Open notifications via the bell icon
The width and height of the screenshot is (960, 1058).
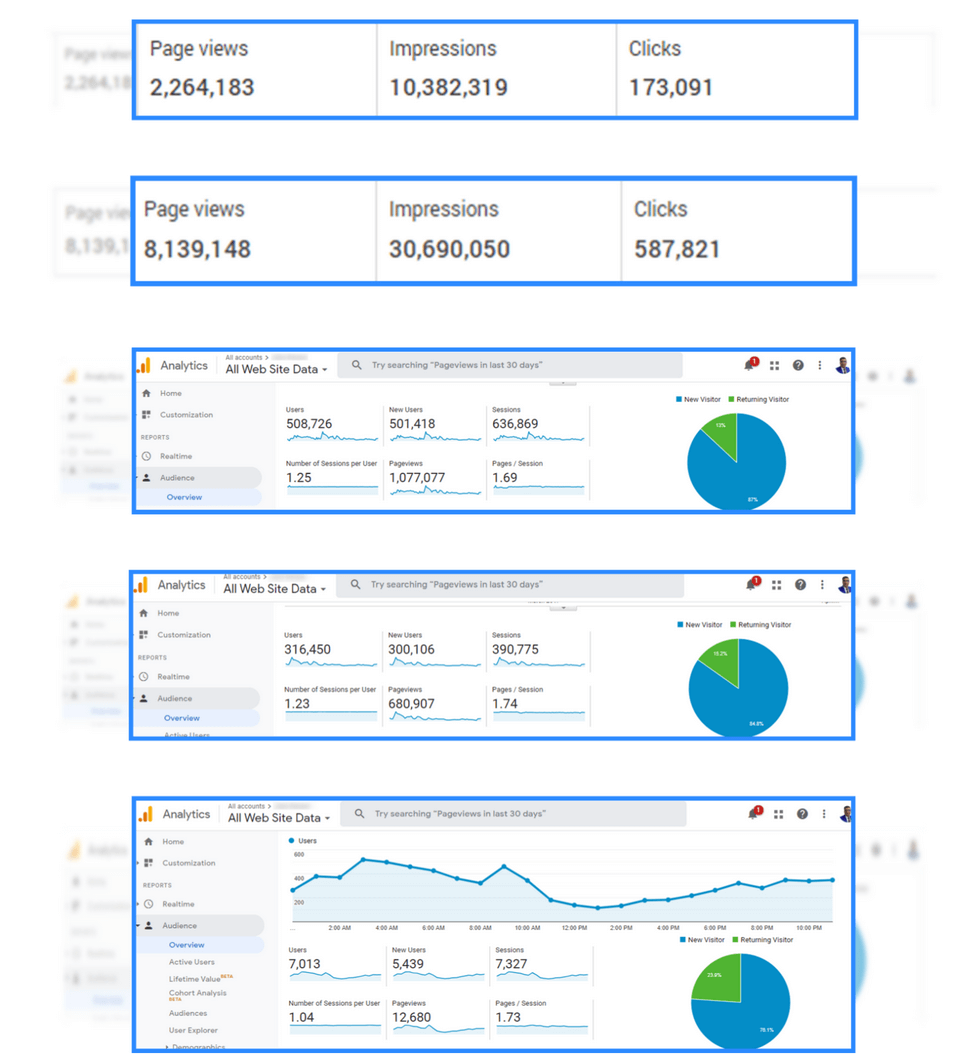pyautogui.click(x=752, y=813)
